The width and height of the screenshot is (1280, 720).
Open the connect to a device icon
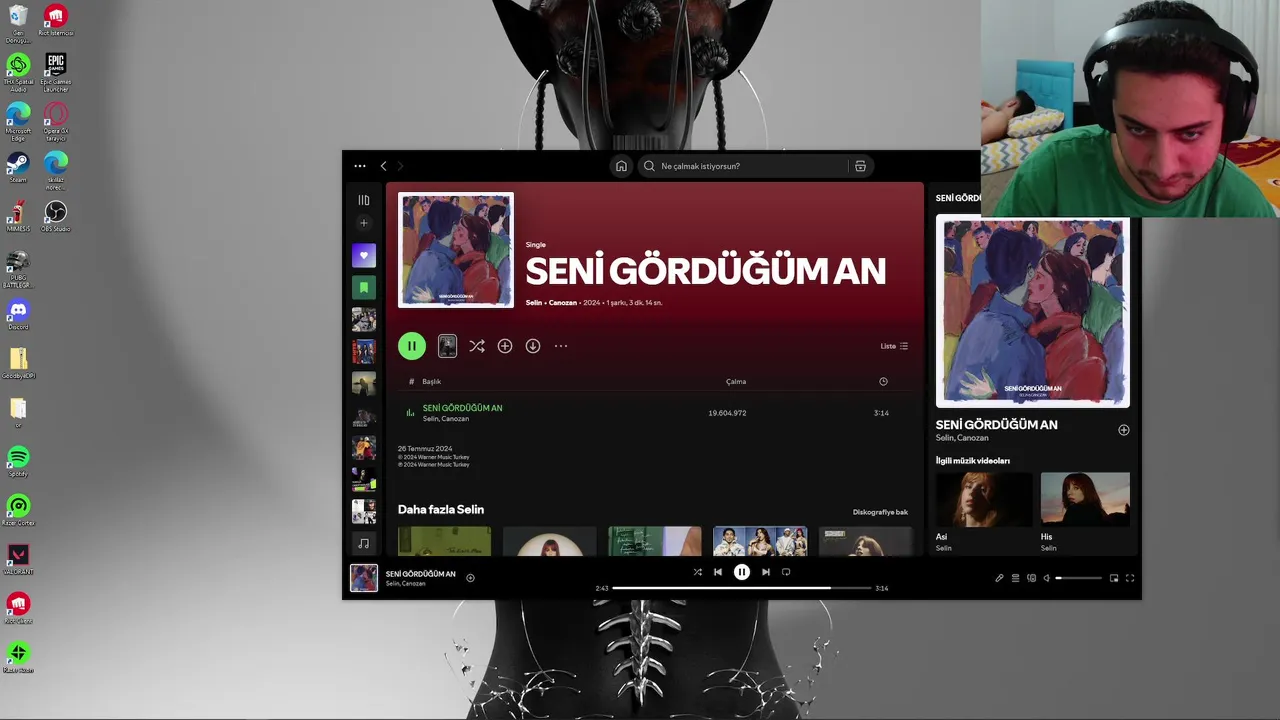(1031, 578)
